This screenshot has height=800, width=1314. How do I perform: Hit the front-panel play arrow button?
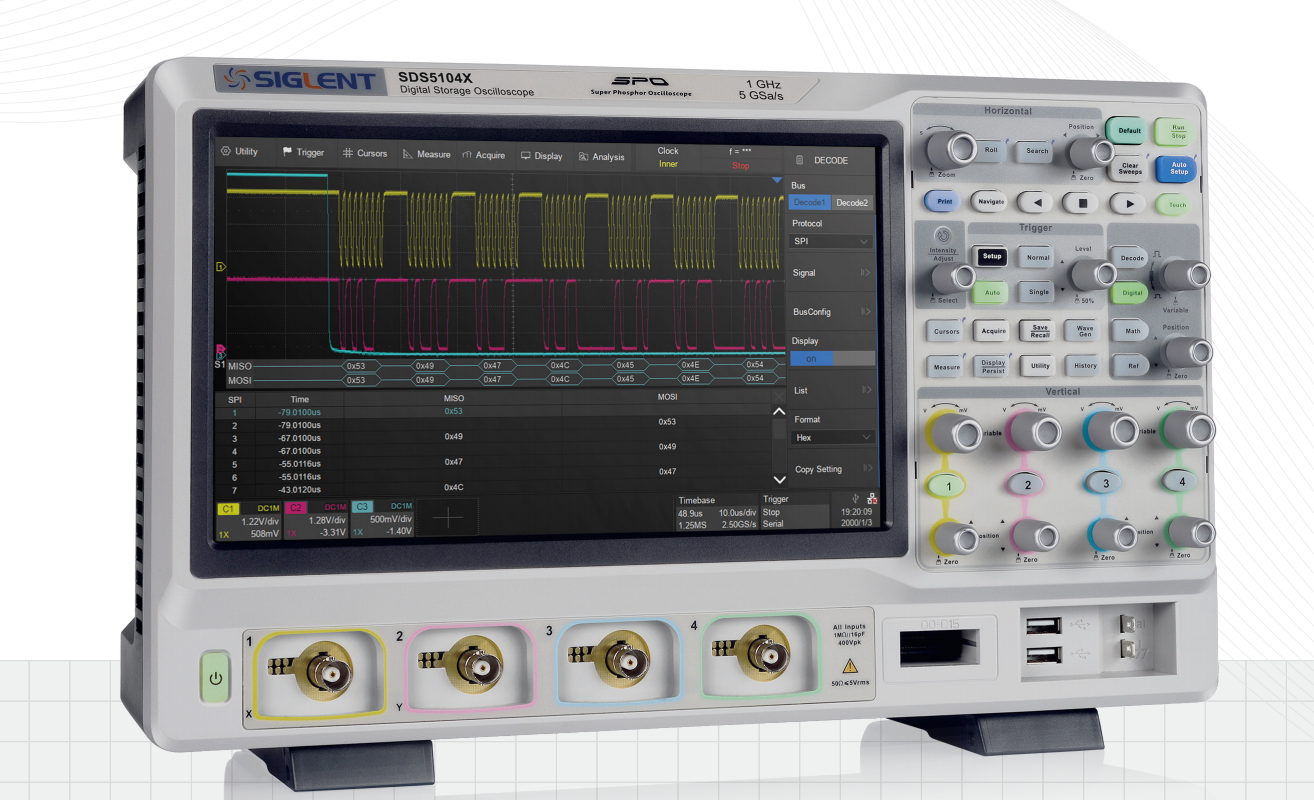click(x=1128, y=203)
